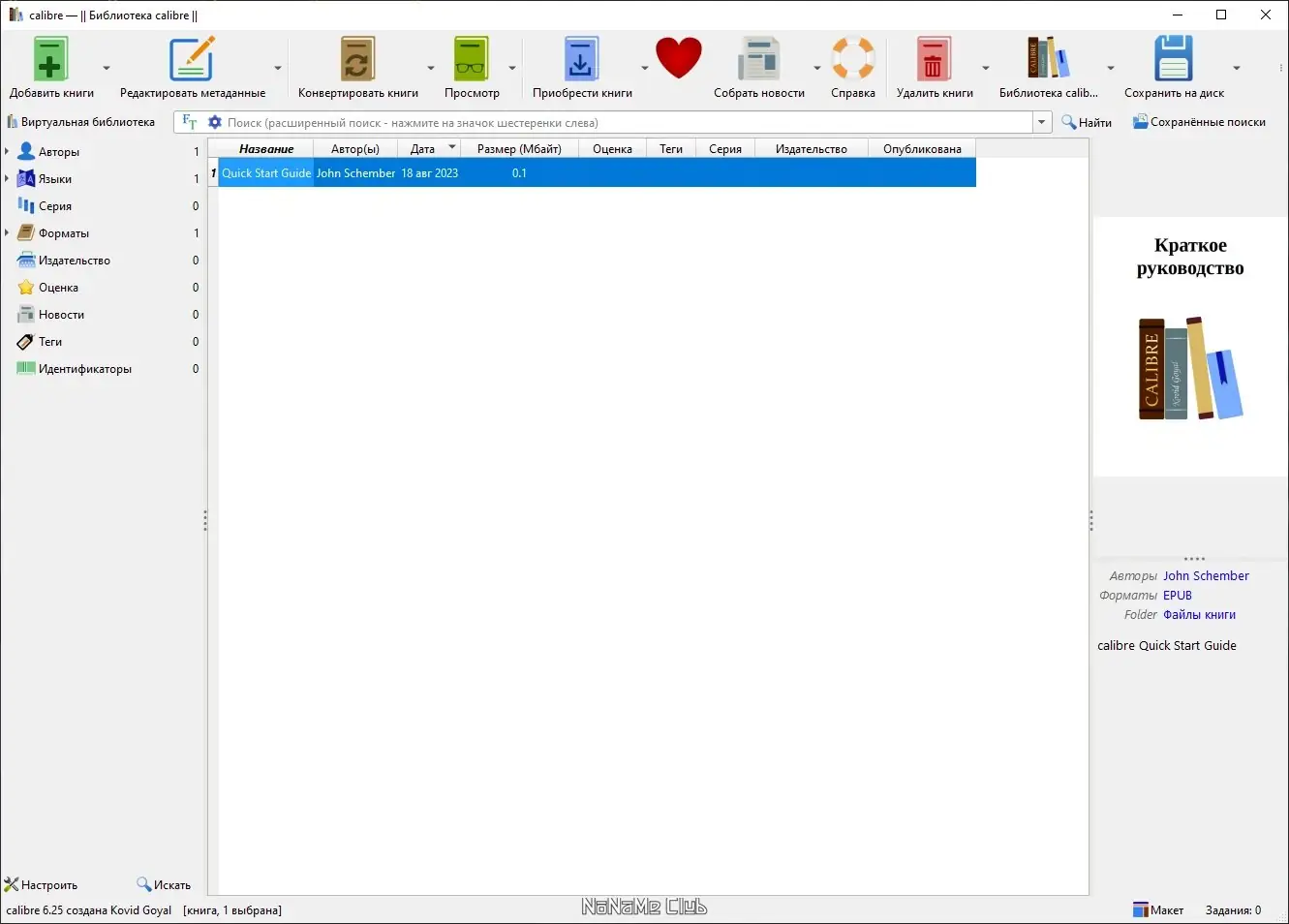Fetch news (Собрать новости) icon
The image size is (1289, 924).
[759, 59]
